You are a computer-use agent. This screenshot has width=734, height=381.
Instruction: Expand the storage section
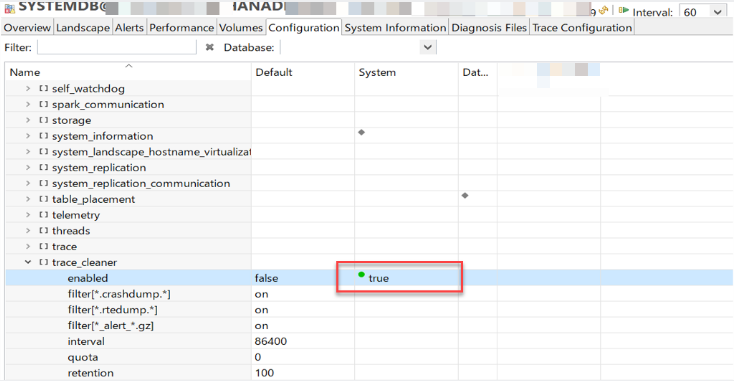tap(28, 120)
